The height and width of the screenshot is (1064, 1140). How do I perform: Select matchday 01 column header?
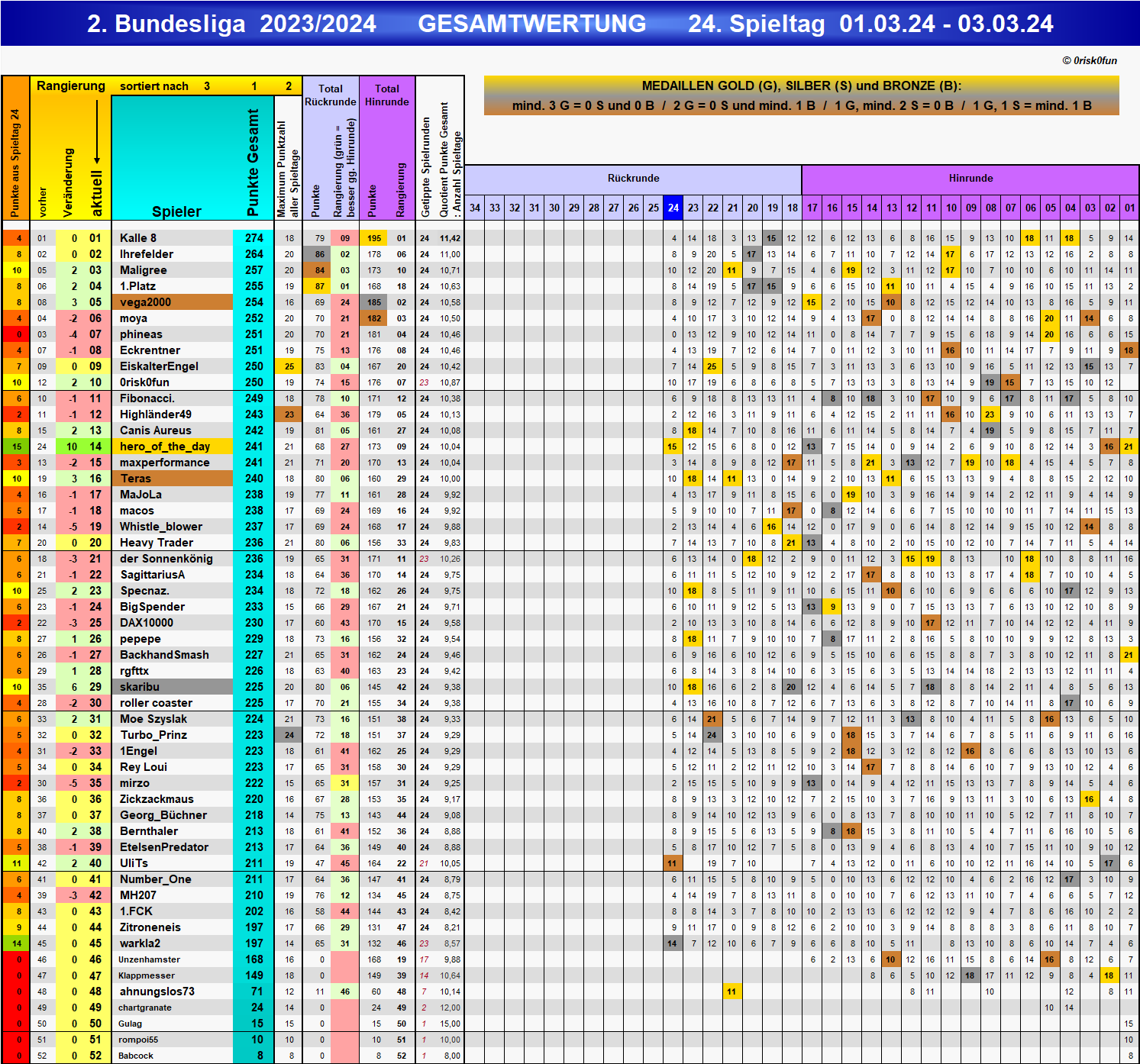pyautogui.click(x=1129, y=208)
